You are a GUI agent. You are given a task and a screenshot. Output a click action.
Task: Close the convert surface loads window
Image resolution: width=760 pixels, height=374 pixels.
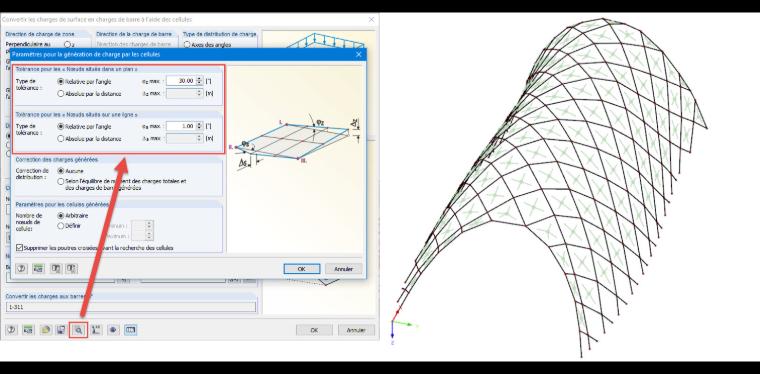(x=372, y=20)
